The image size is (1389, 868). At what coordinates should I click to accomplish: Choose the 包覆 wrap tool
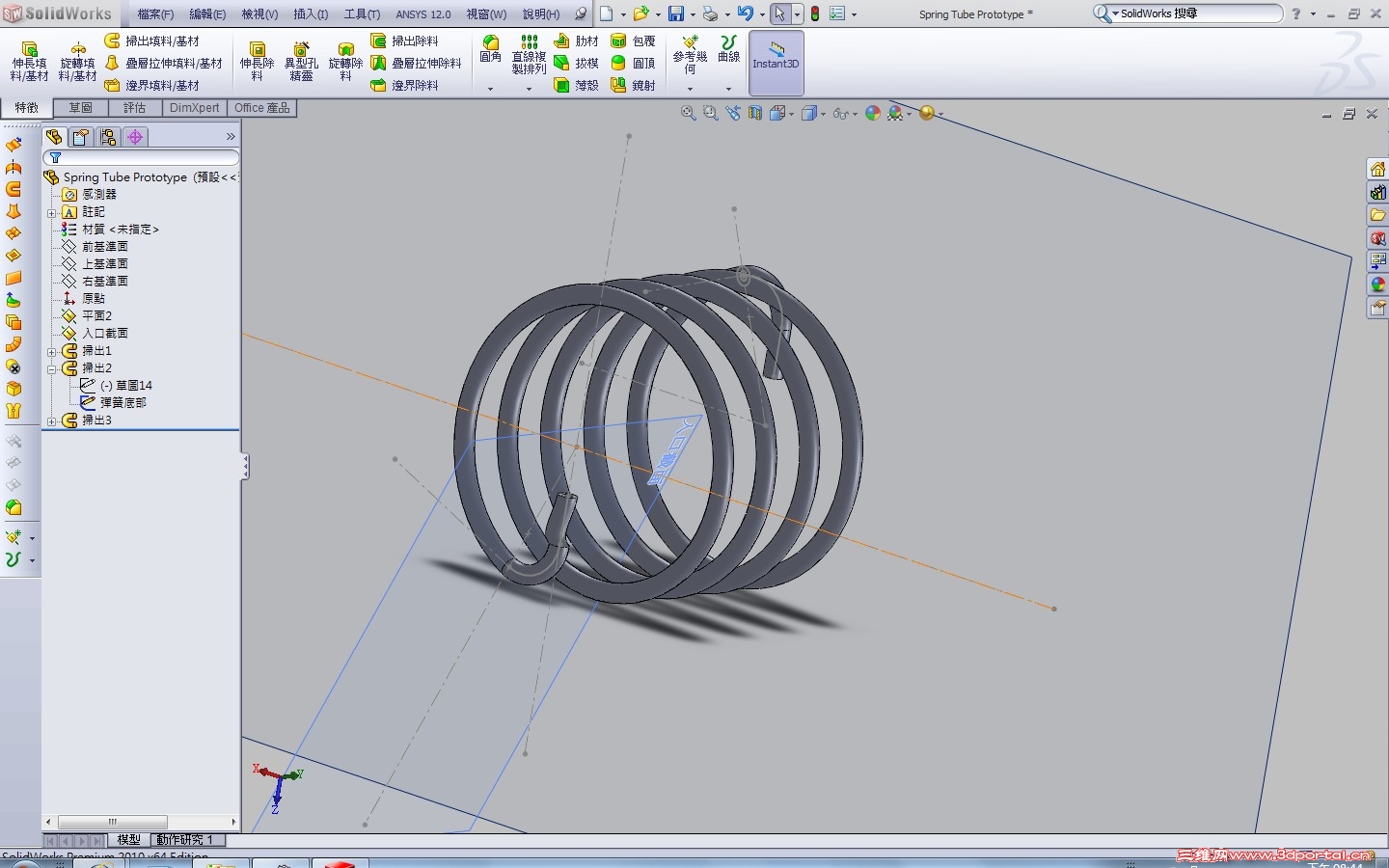[x=633, y=41]
